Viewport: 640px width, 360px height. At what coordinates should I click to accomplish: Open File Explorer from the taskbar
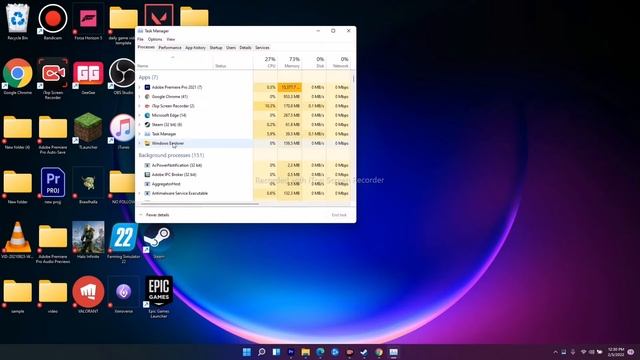point(305,352)
